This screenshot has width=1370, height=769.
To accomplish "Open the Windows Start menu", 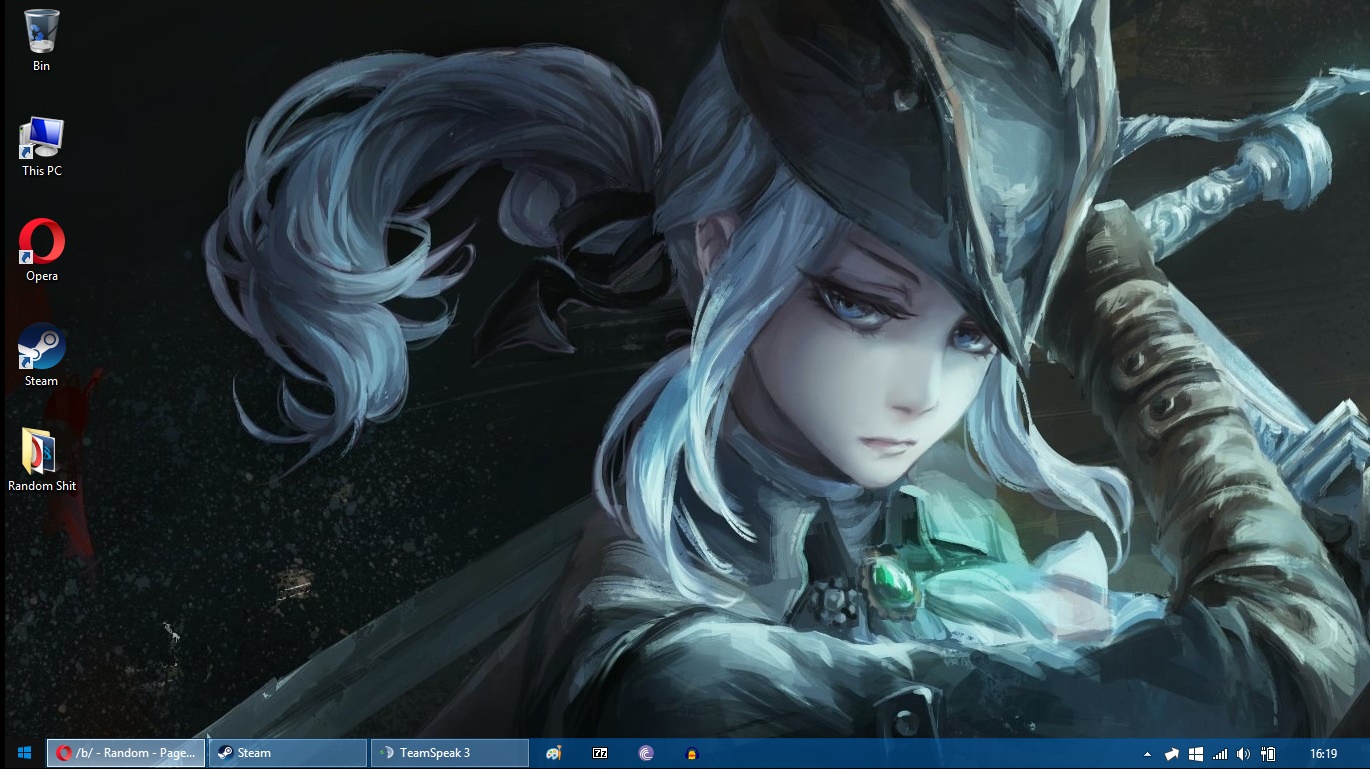I will [x=24, y=753].
